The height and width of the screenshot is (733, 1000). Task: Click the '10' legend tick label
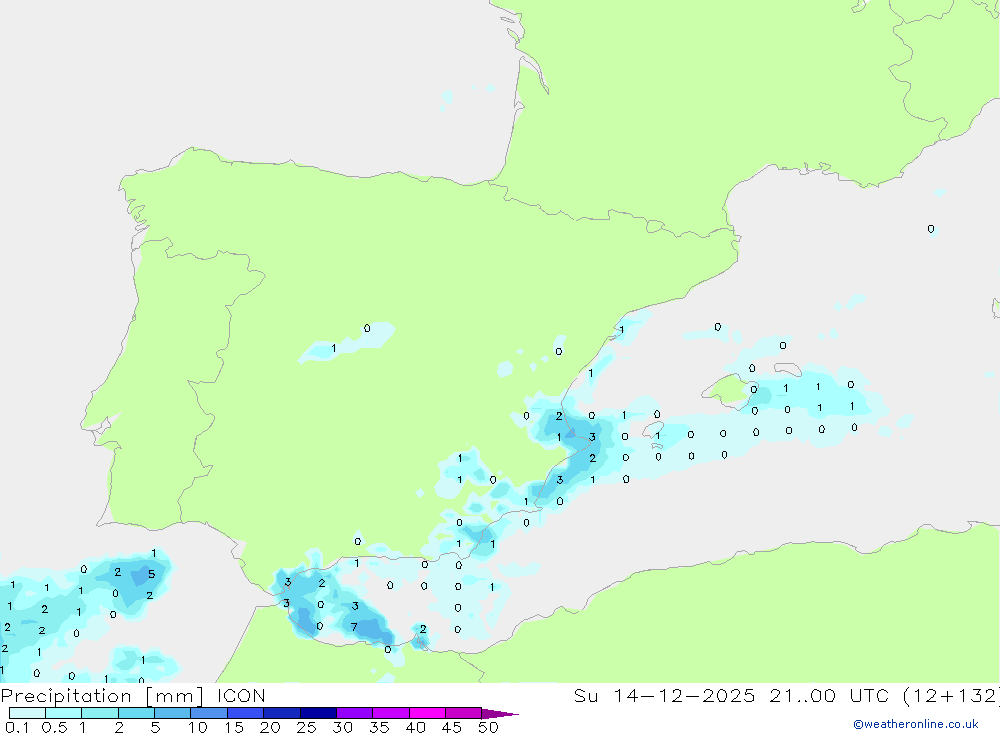click(x=198, y=727)
